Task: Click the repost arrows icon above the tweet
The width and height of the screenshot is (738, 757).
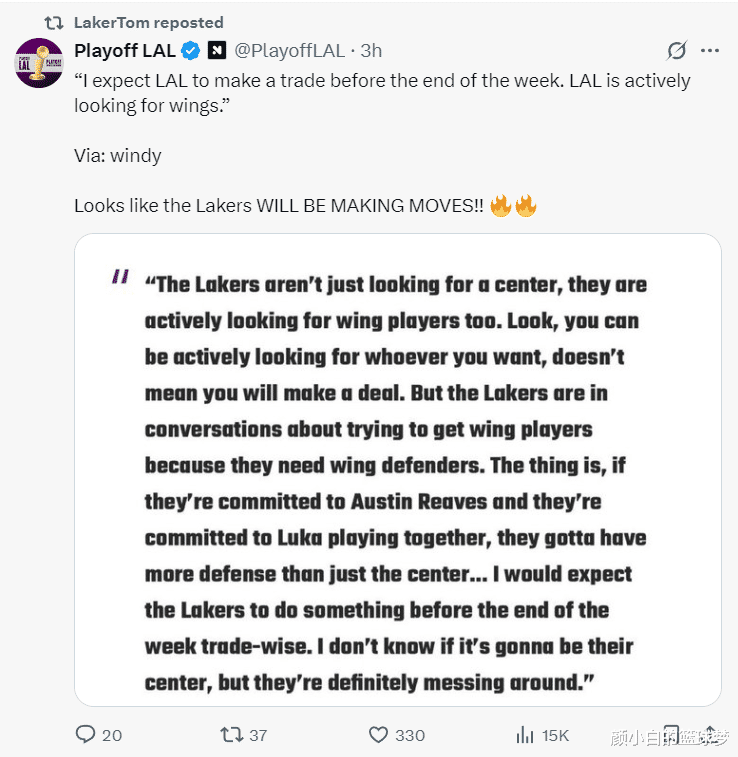Action: [54, 23]
